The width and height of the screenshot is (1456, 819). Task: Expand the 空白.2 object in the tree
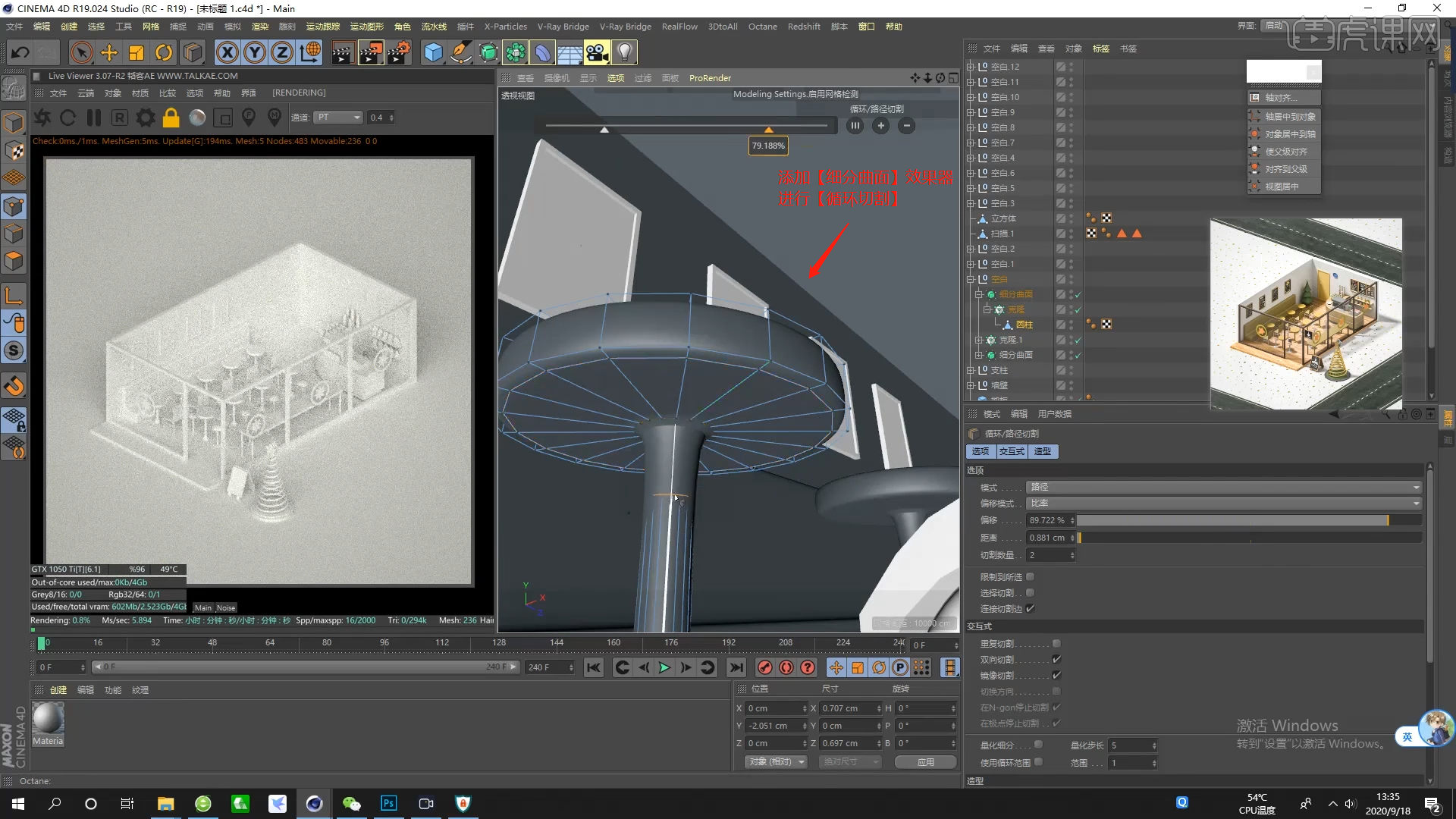[970, 249]
